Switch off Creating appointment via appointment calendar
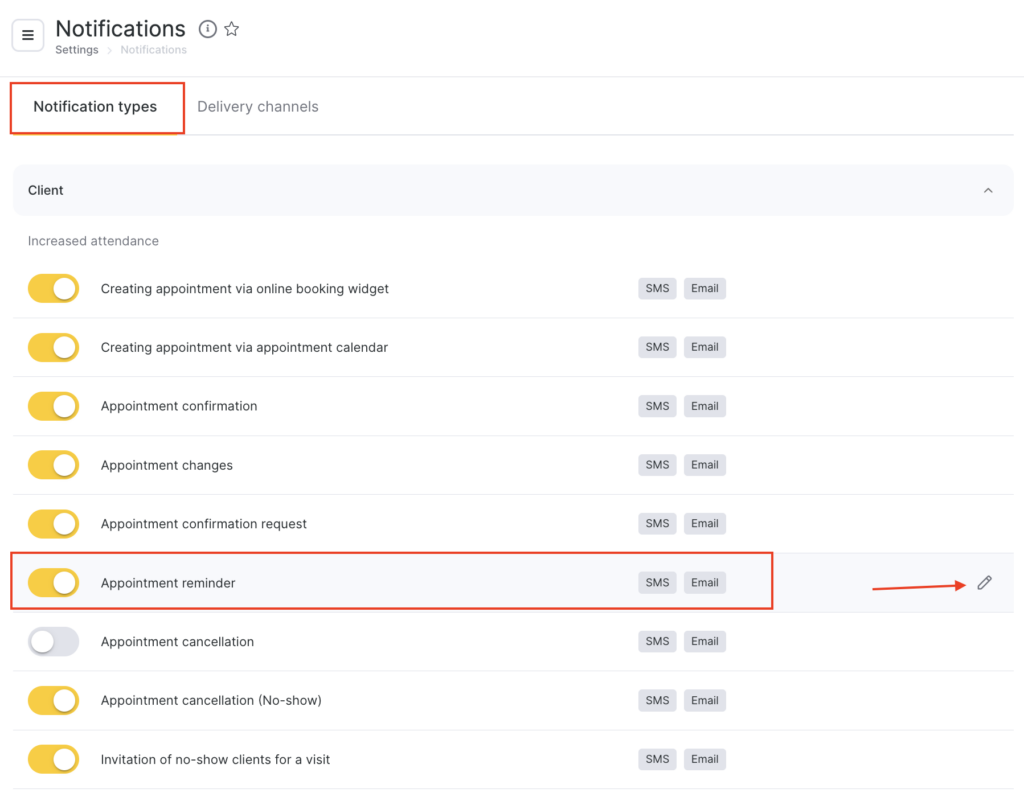Image resolution: width=1024 pixels, height=797 pixels. pyautogui.click(x=53, y=347)
